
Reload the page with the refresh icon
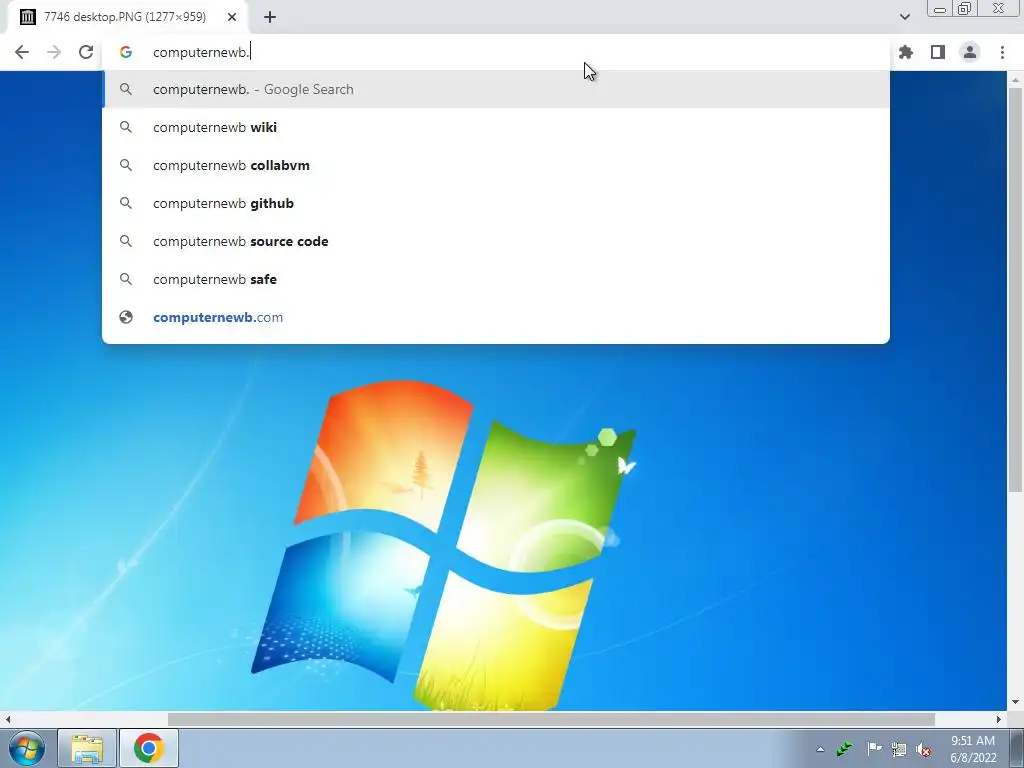(86, 52)
